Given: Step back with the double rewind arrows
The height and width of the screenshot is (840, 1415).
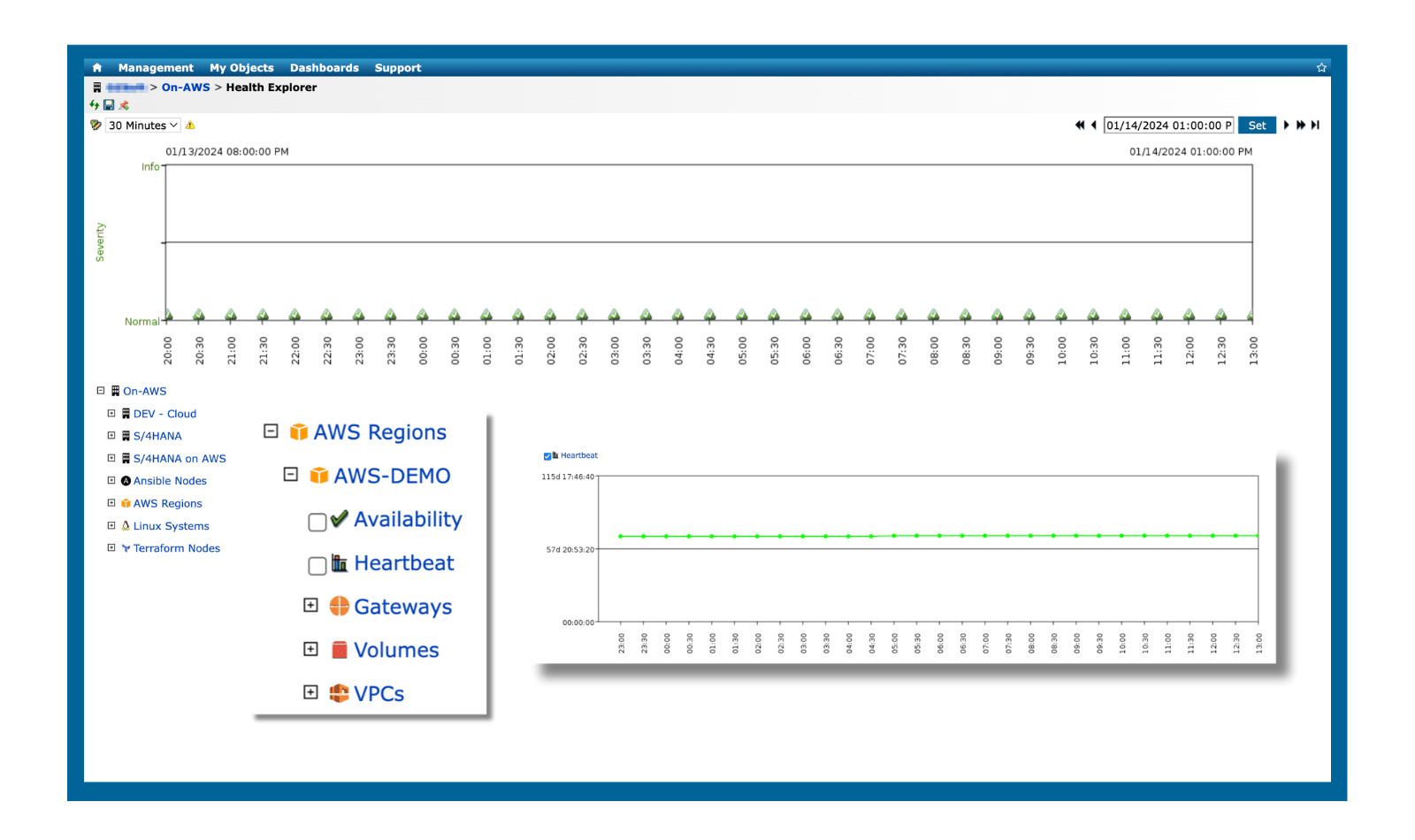Looking at the screenshot, I should click(1079, 126).
